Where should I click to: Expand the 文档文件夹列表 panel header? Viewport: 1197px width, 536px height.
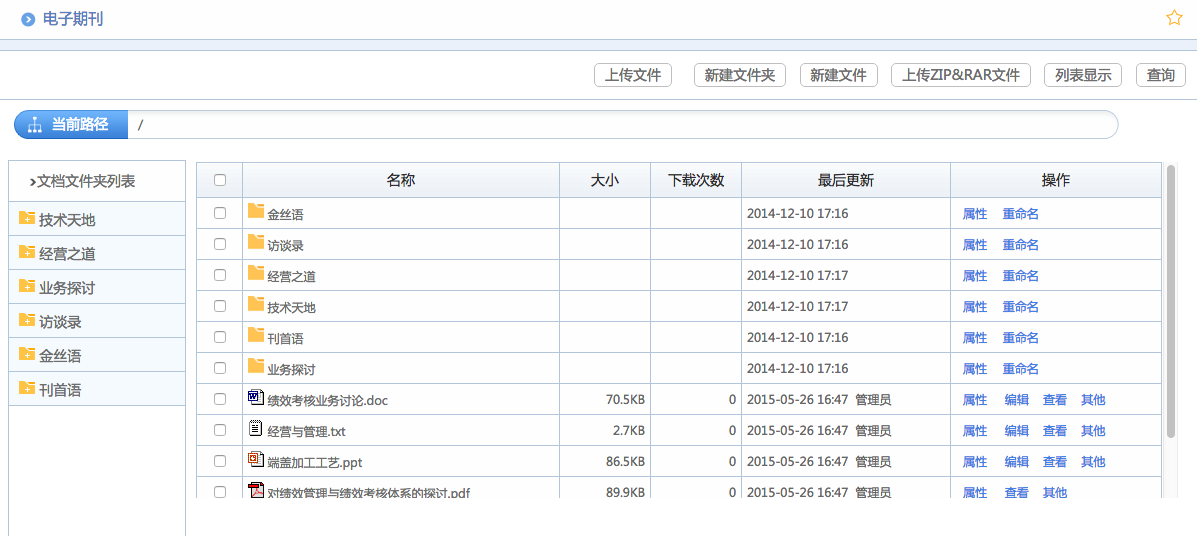[x=82, y=181]
